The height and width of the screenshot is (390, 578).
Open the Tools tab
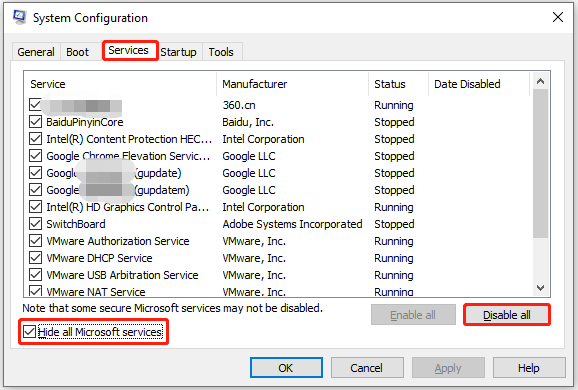pyautogui.click(x=221, y=52)
